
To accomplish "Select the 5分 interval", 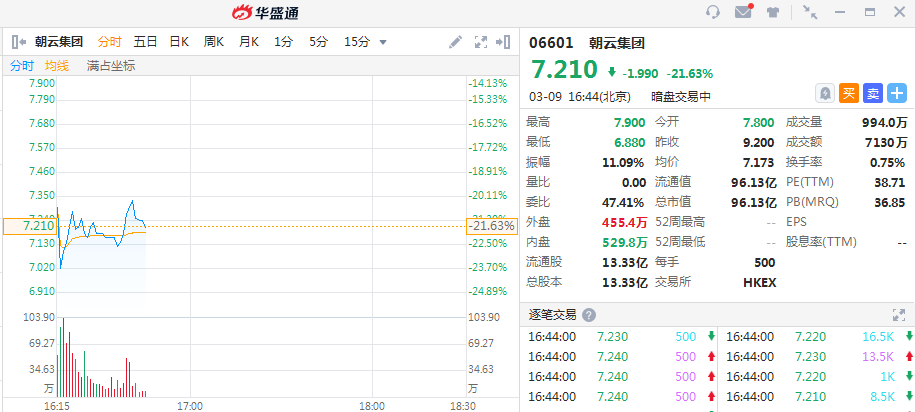I will coord(319,42).
